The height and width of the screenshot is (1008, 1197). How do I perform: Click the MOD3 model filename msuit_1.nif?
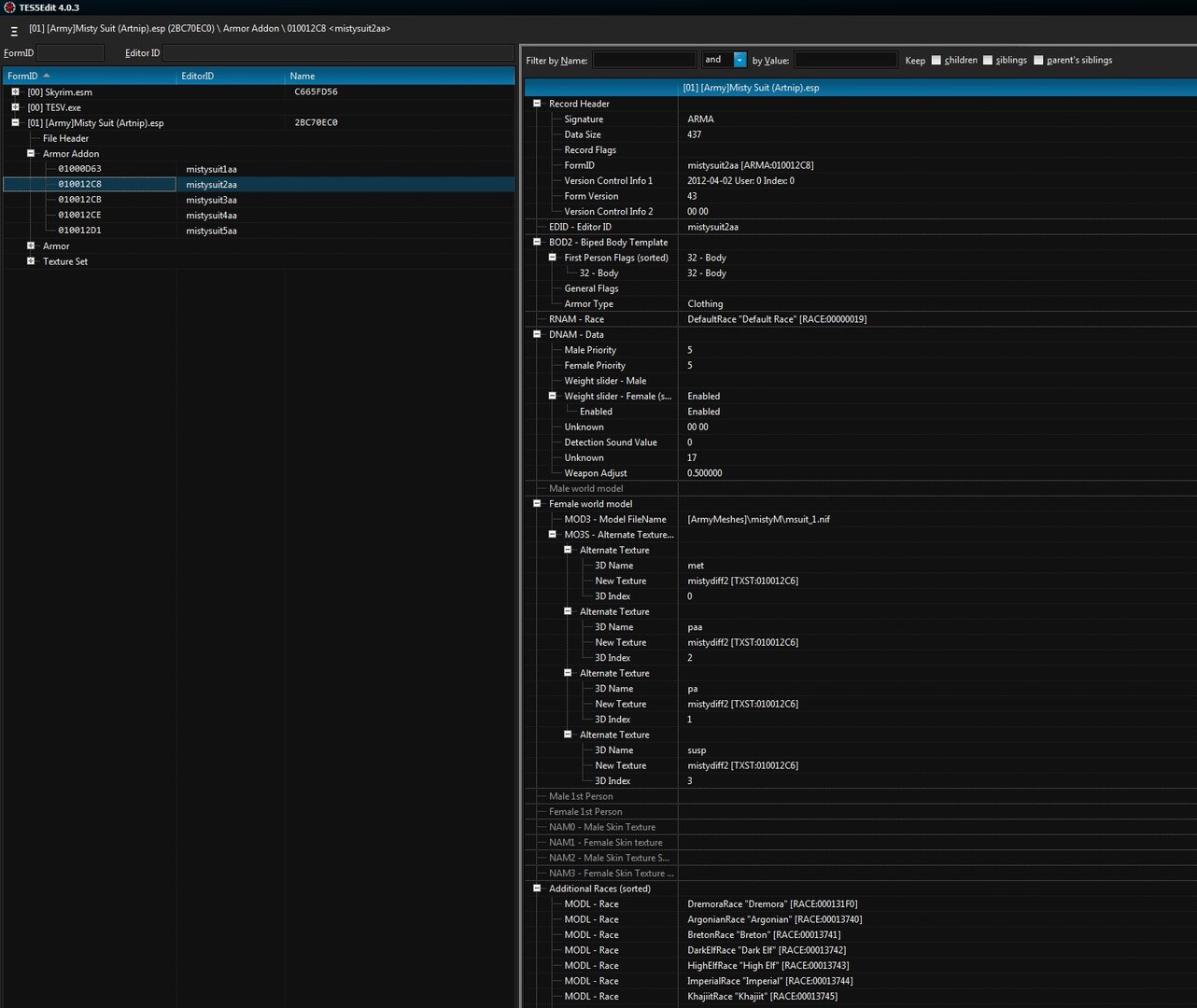(758, 519)
